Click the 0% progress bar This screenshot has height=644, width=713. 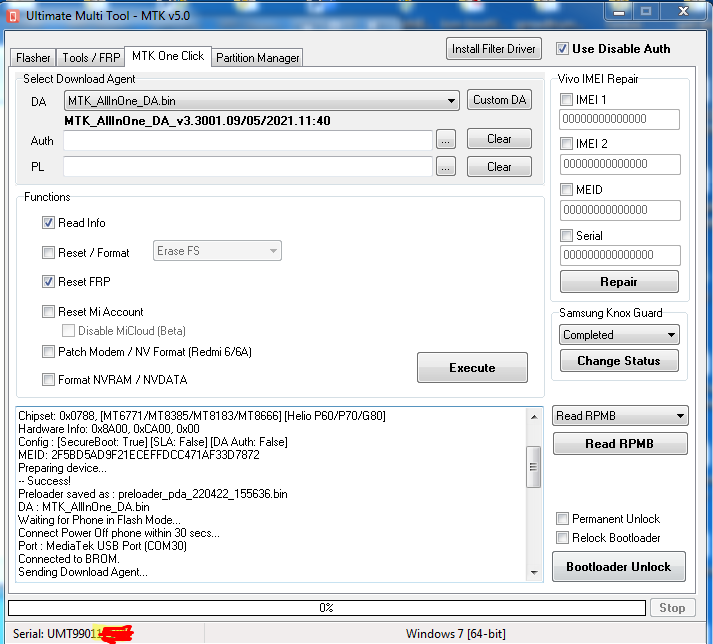326,608
